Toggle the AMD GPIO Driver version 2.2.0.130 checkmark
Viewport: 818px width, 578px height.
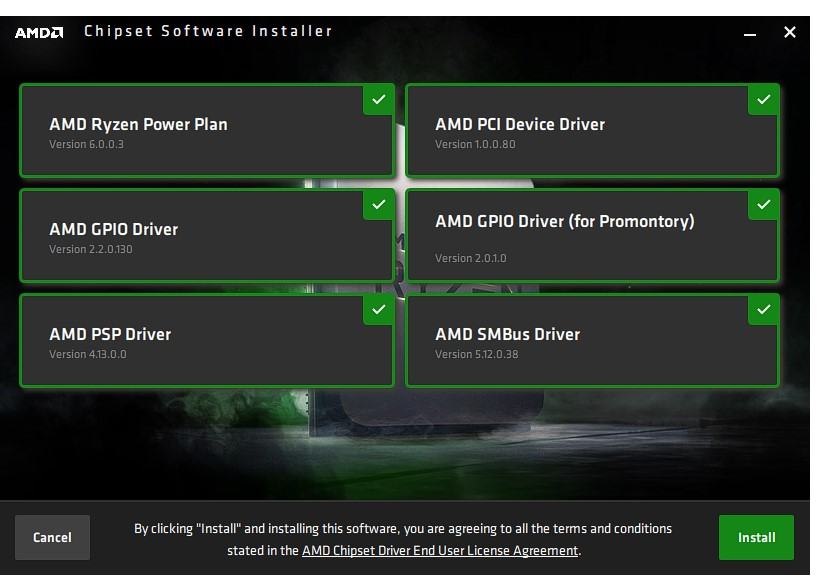click(x=379, y=204)
